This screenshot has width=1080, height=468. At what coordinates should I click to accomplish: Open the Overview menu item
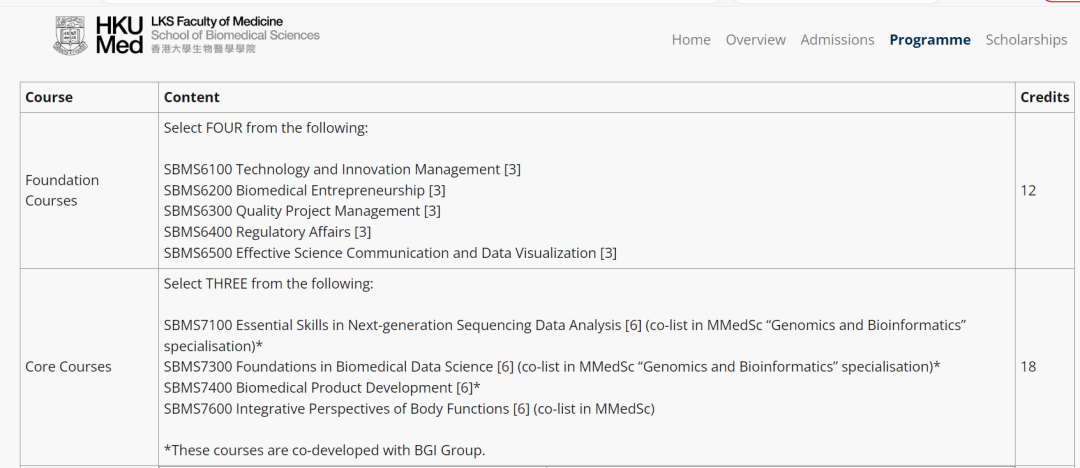point(756,40)
